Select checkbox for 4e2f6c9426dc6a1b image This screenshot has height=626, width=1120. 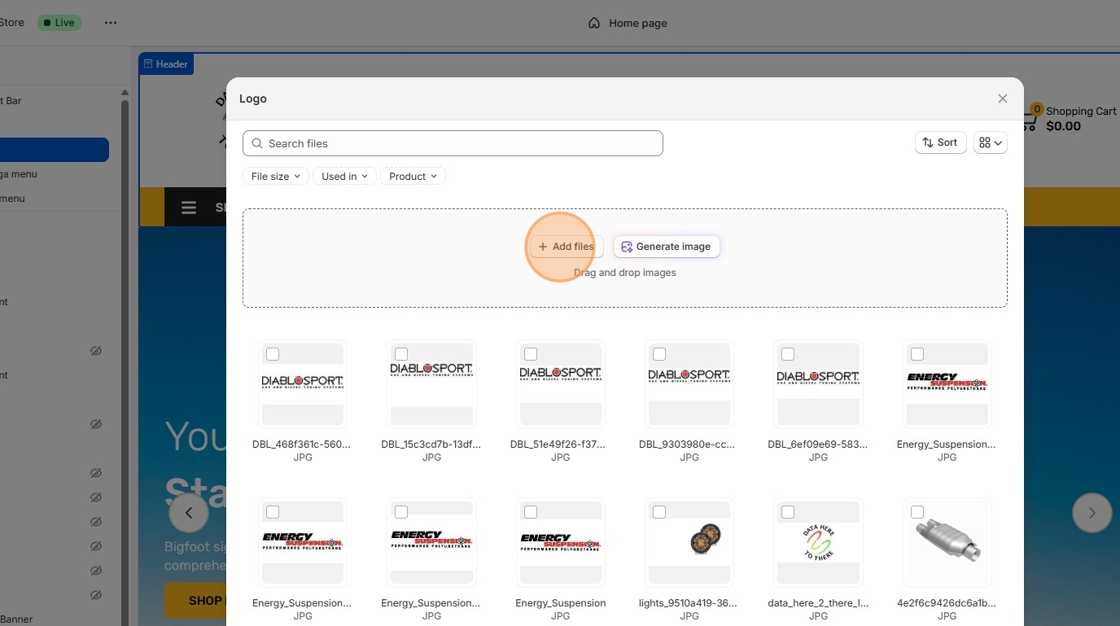tap(917, 512)
